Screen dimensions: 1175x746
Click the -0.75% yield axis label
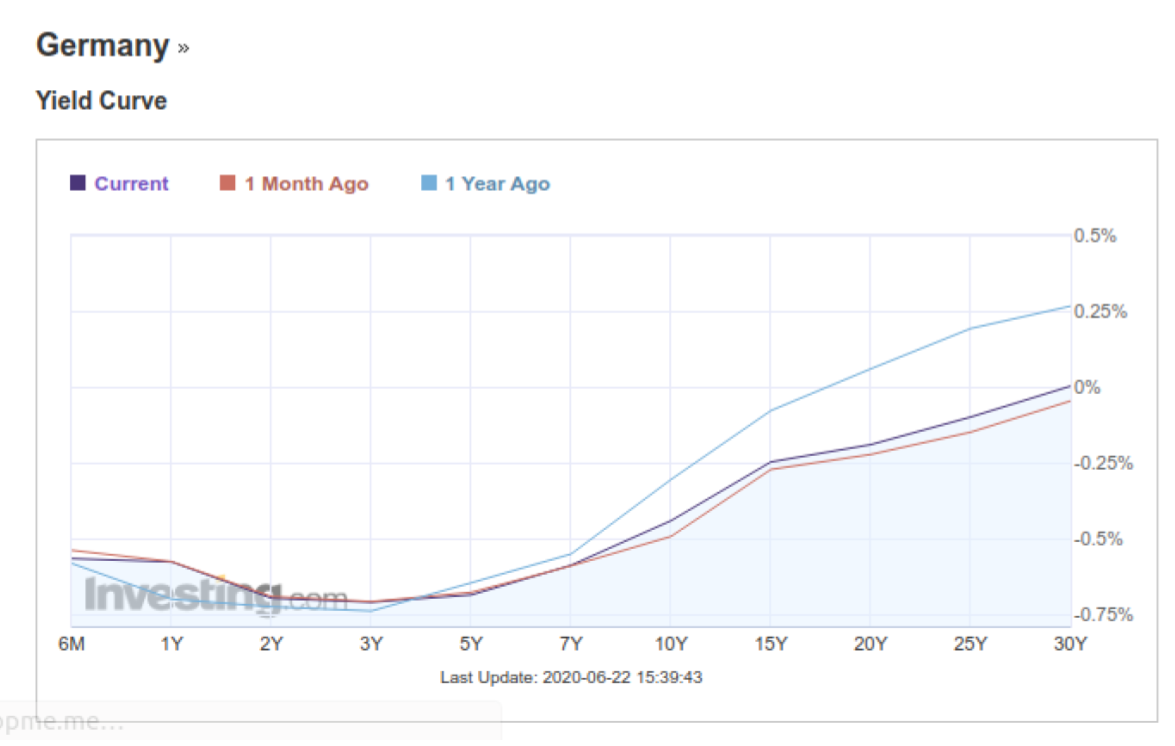click(1104, 615)
